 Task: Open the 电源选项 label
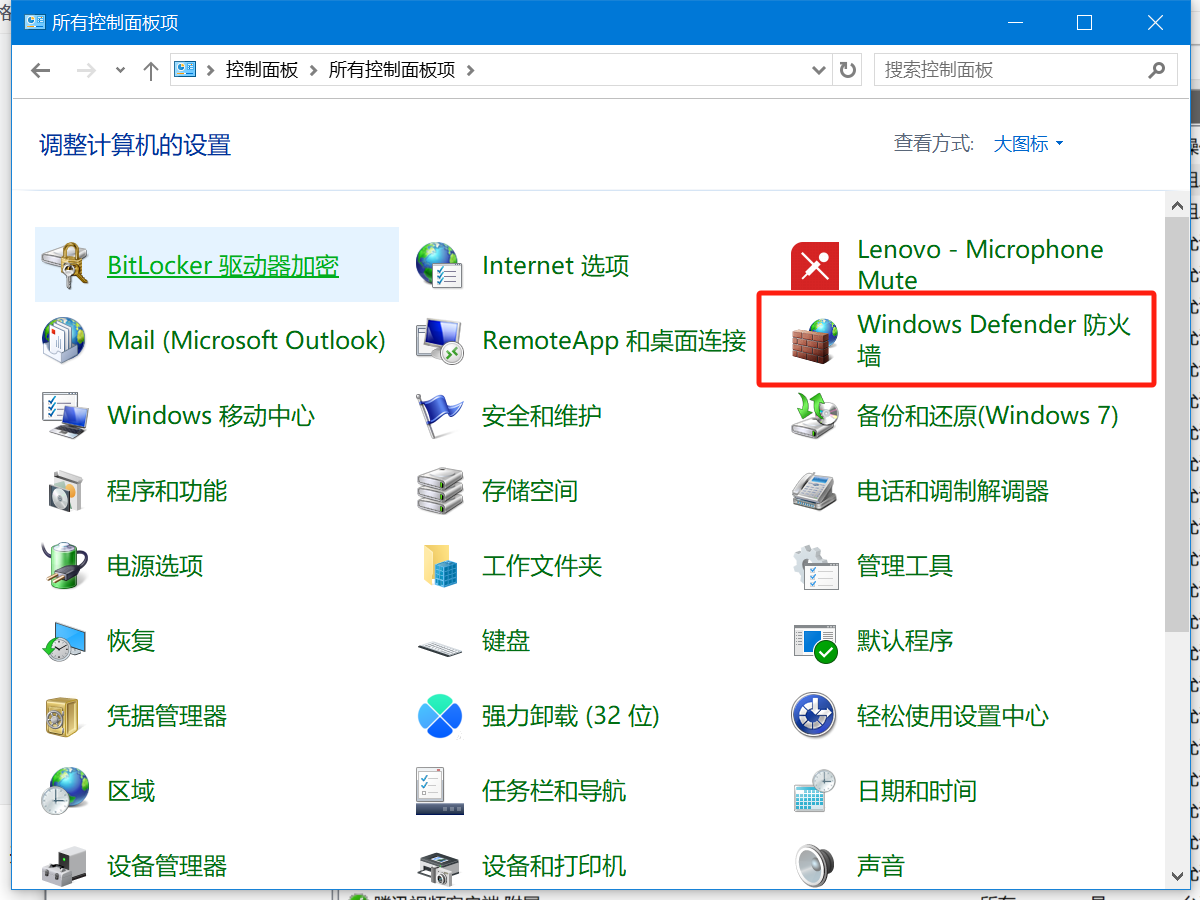click(155, 565)
